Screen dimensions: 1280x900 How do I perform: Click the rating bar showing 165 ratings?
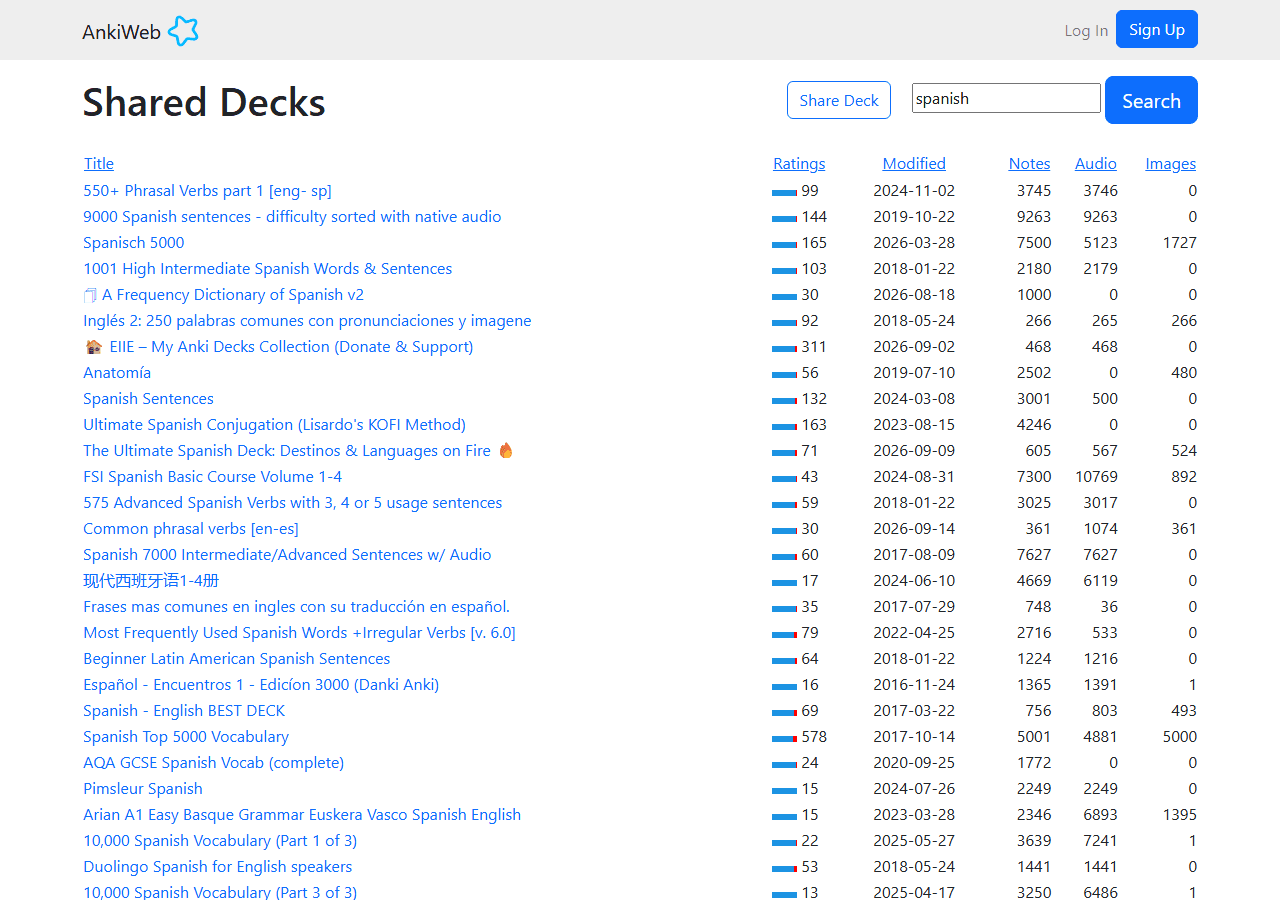pos(784,244)
